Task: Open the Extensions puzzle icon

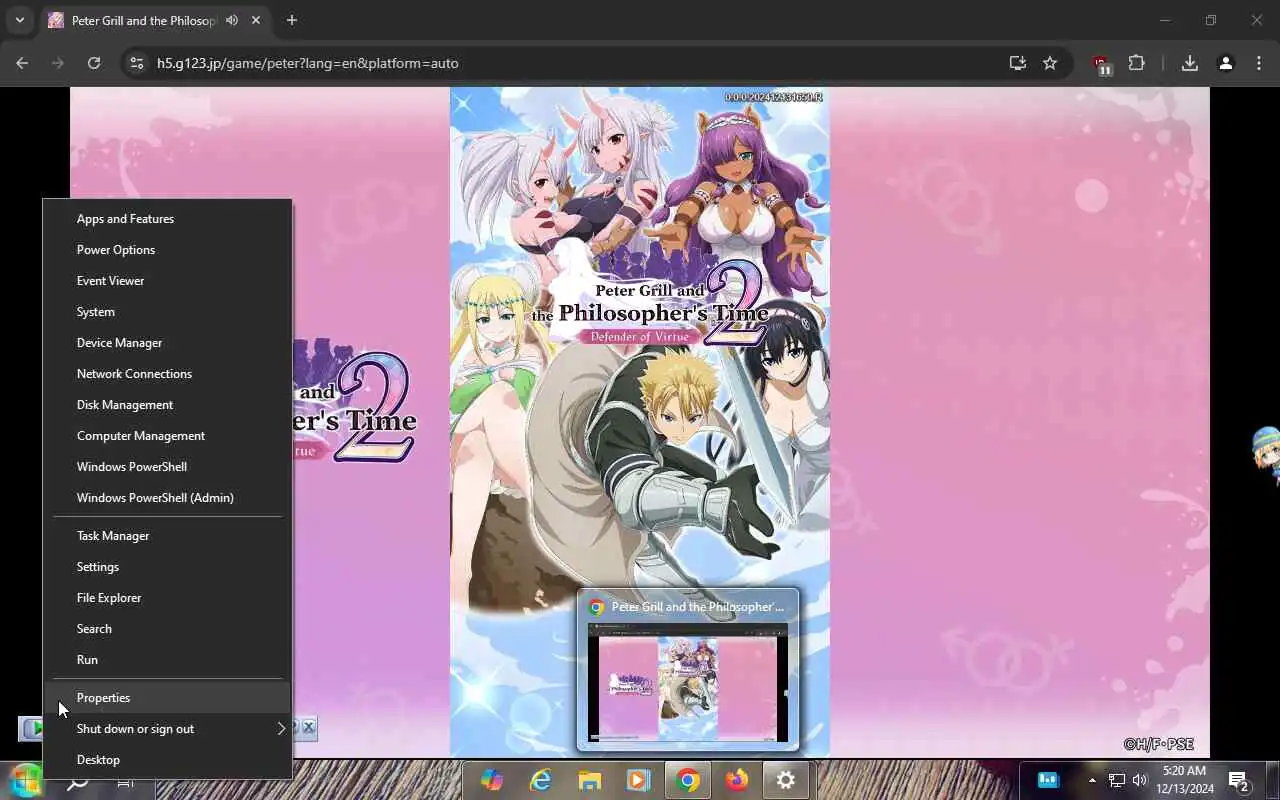Action: pos(1136,63)
